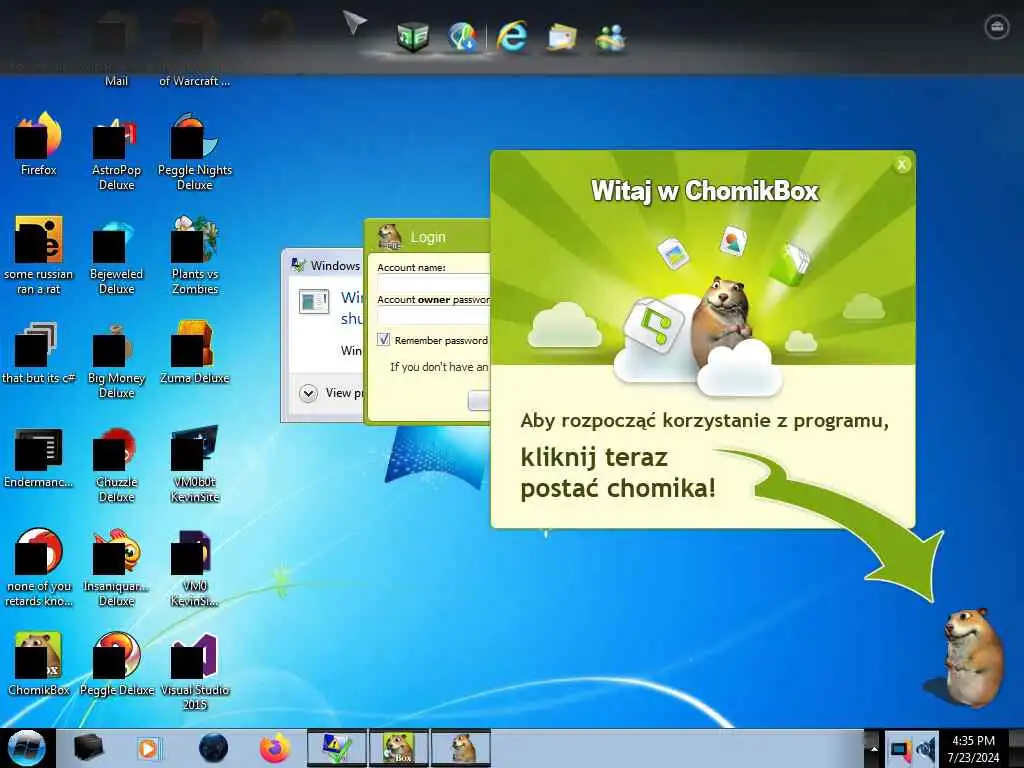Expand View details in Windows dialog

tap(308, 393)
